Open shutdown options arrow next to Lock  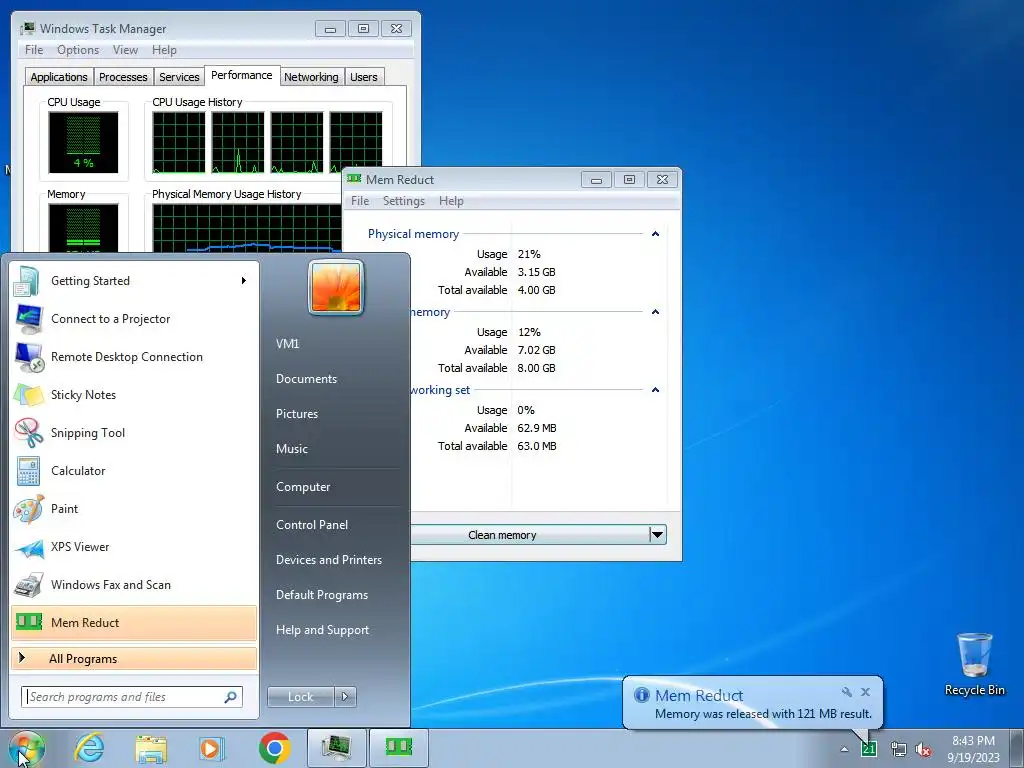[345, 697]
